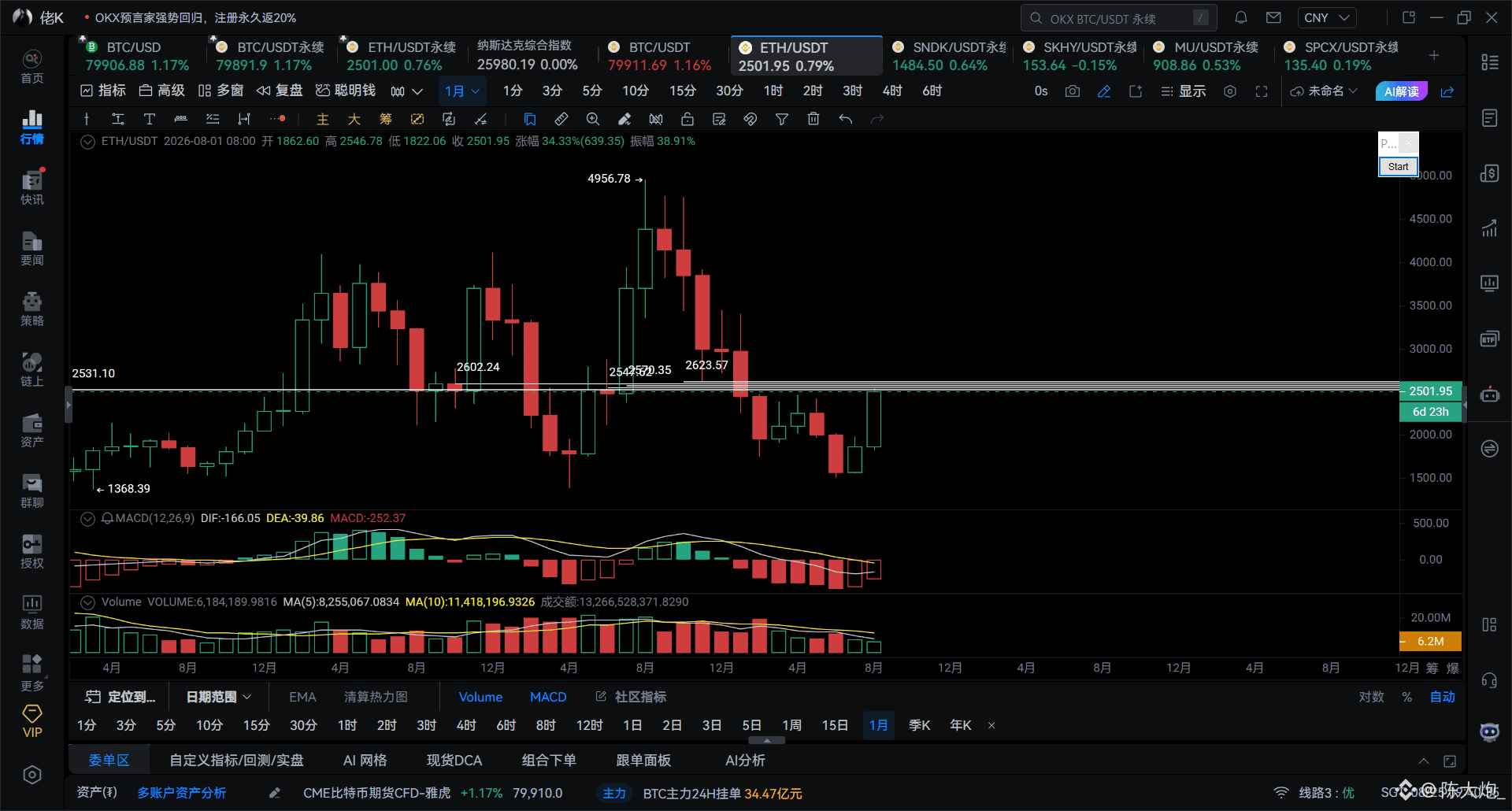The width and height of the screenshot is (1512, 811).
Task: Open the CNY currency dropdown
Action: click(x=1327, y=17)
